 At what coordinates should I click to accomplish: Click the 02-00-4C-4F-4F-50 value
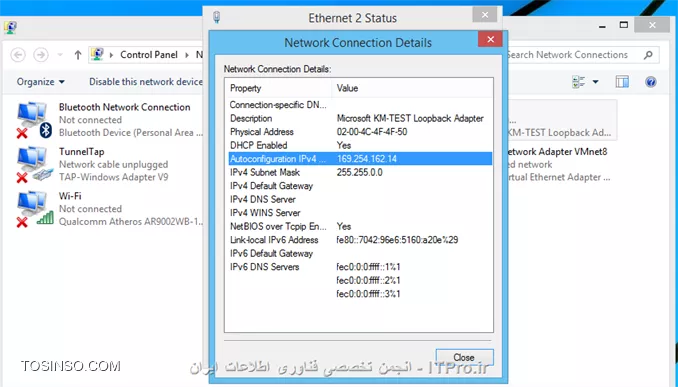click(x=372, y=132)
